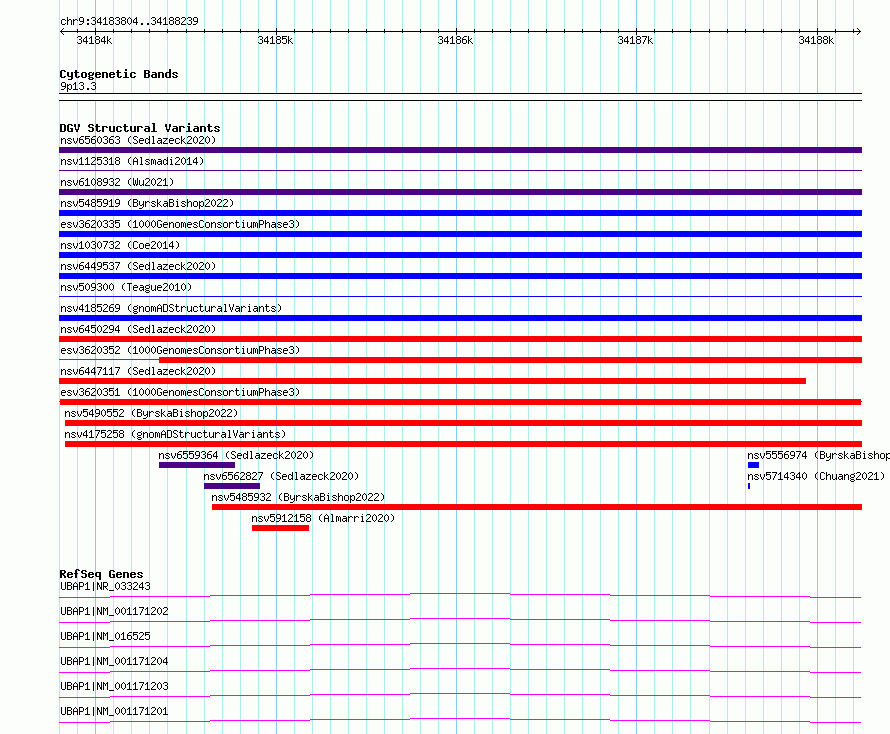Open UBAP1|NR_033243 transcript label
Image resolution: width=890 pixels, height=734 pixels.
tap(105, 586)
